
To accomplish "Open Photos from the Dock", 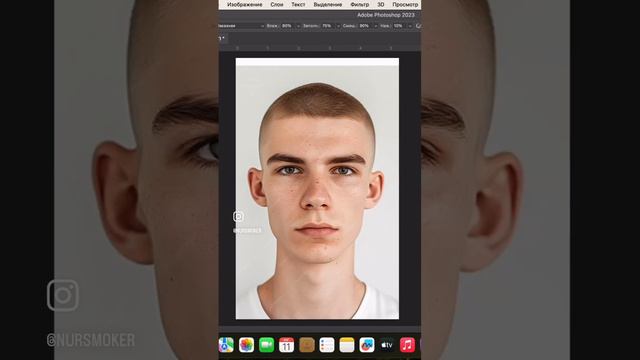I will [x=247, y=345].
